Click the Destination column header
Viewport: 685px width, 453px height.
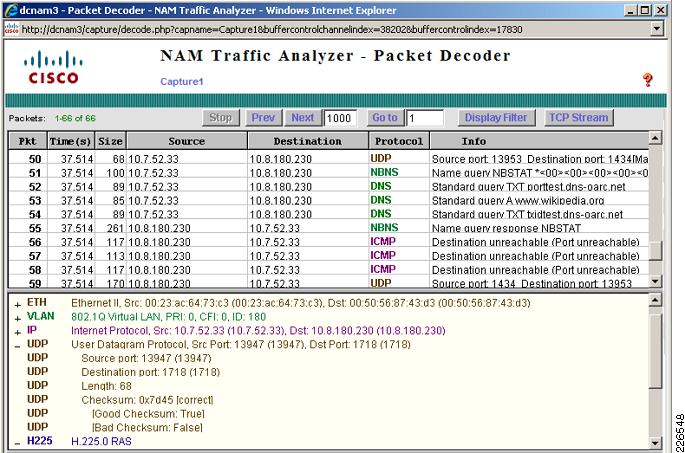(x=308, y=141)
